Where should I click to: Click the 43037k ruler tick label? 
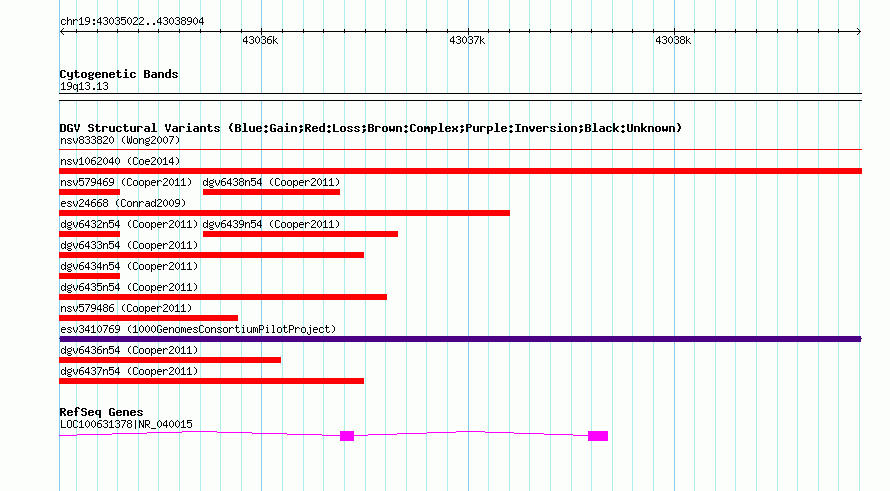467,40
